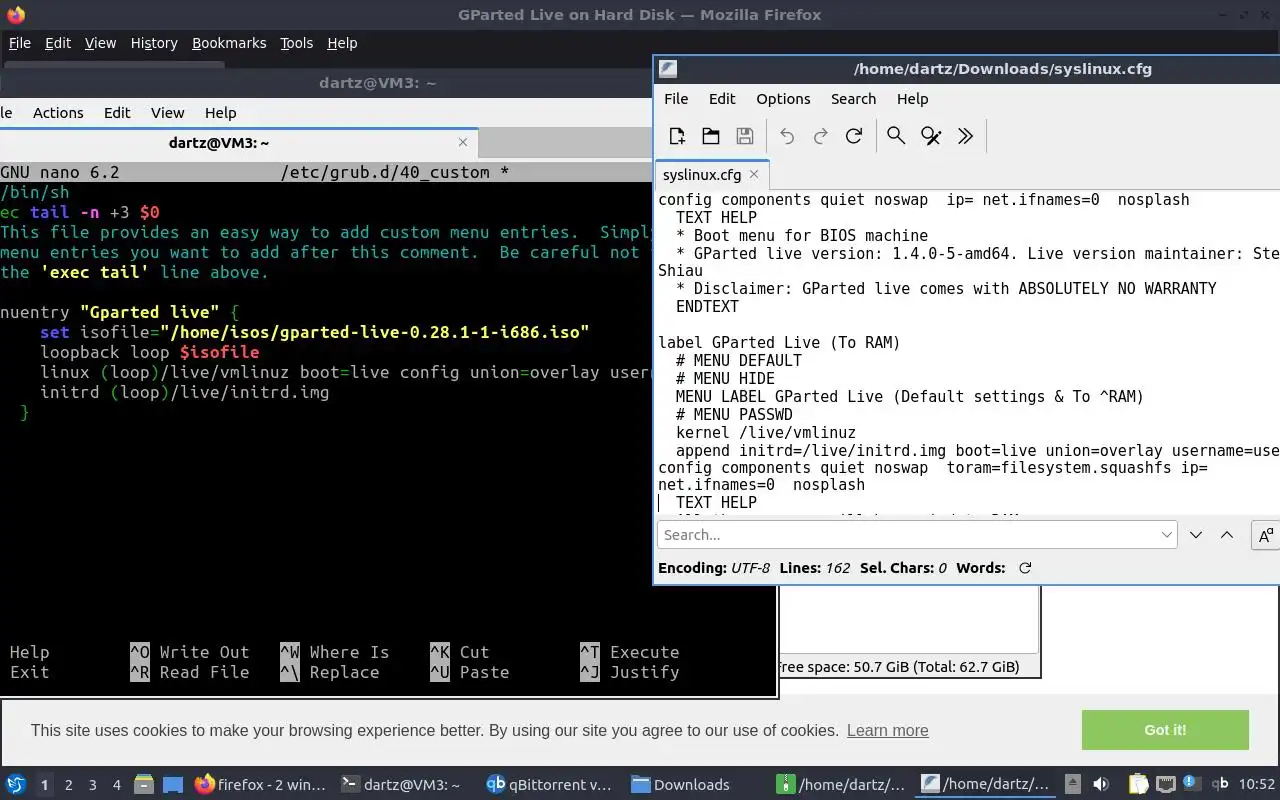Click the file manager quick-launch icon on taskbar
The height and width of the screenshot is (800, 1280).
(x=143, y=784)
